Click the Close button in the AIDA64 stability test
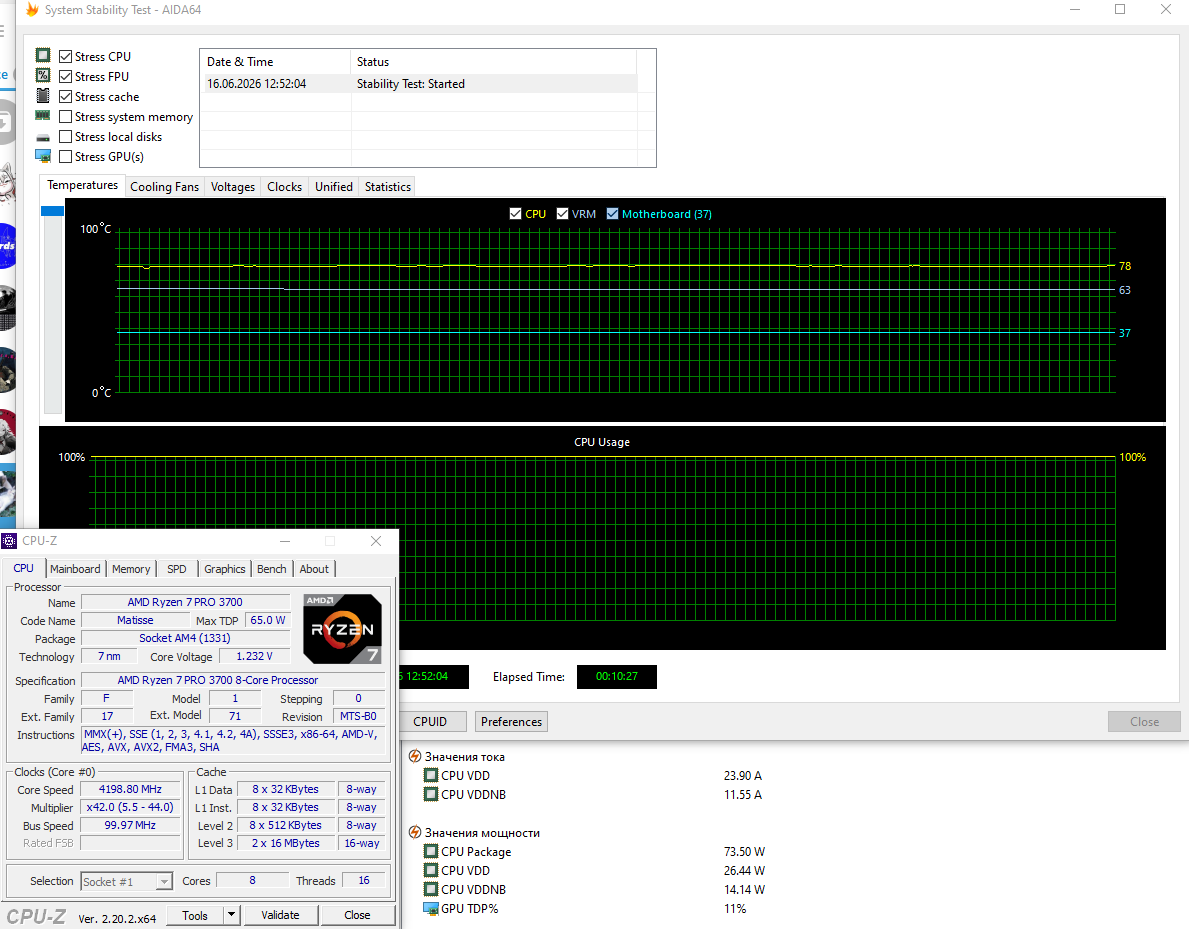Image resolution: width=1189 pixels, height=929 pixels. (x=1144, y=721)
